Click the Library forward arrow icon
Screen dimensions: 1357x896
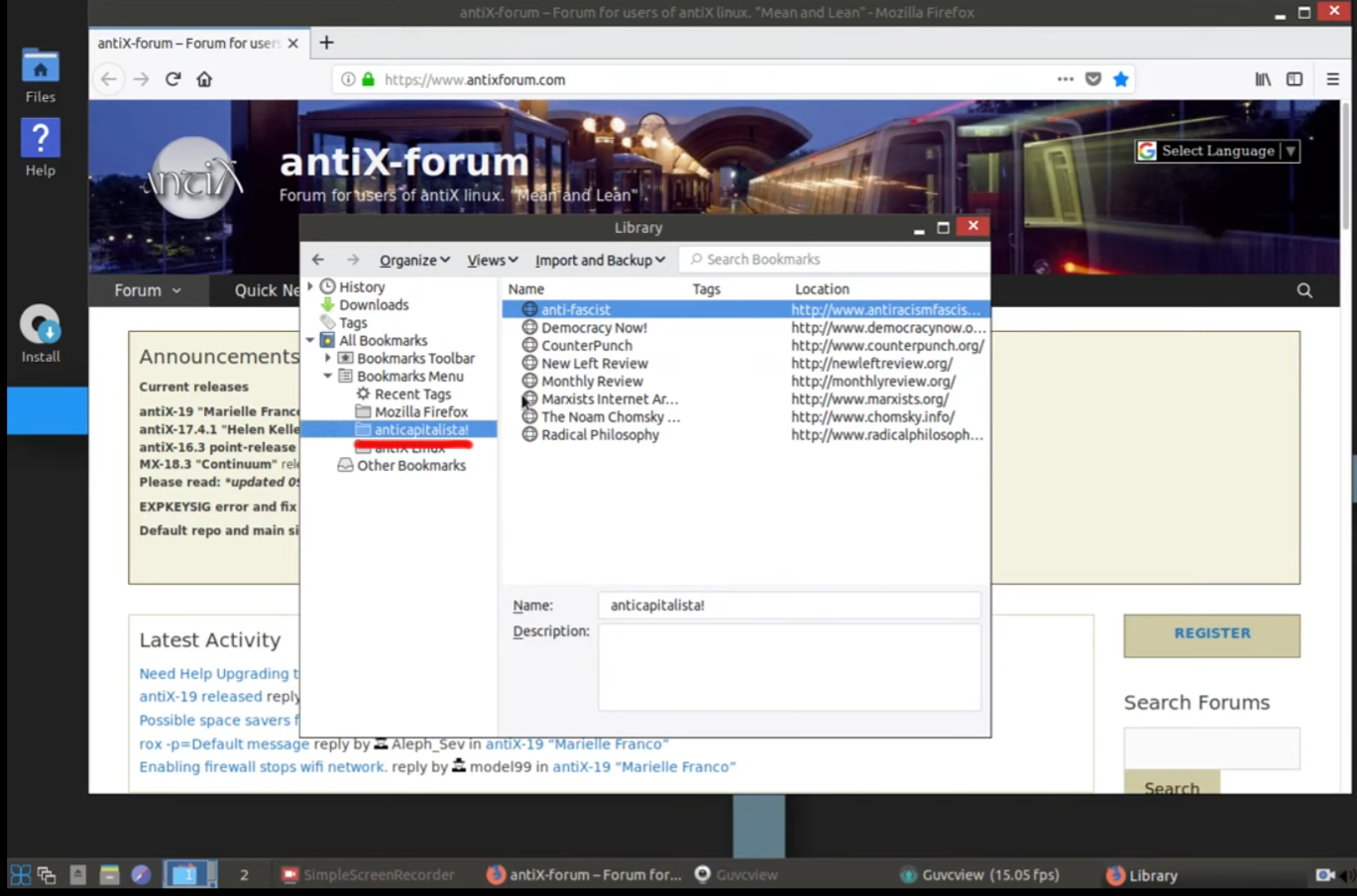[x=353, y=260]
